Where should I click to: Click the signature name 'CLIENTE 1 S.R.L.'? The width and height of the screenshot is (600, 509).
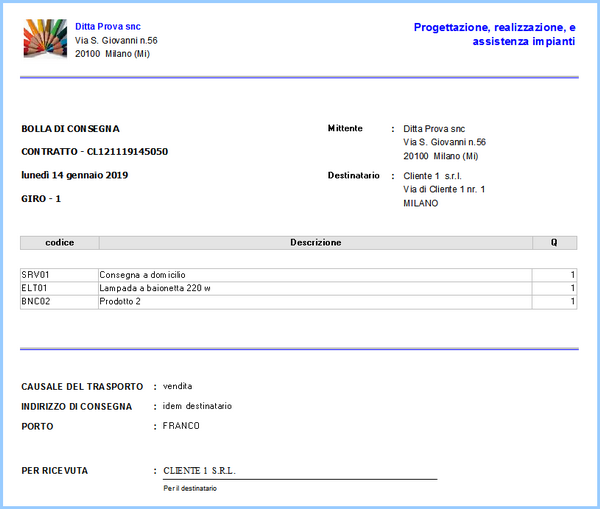[199, 471]
